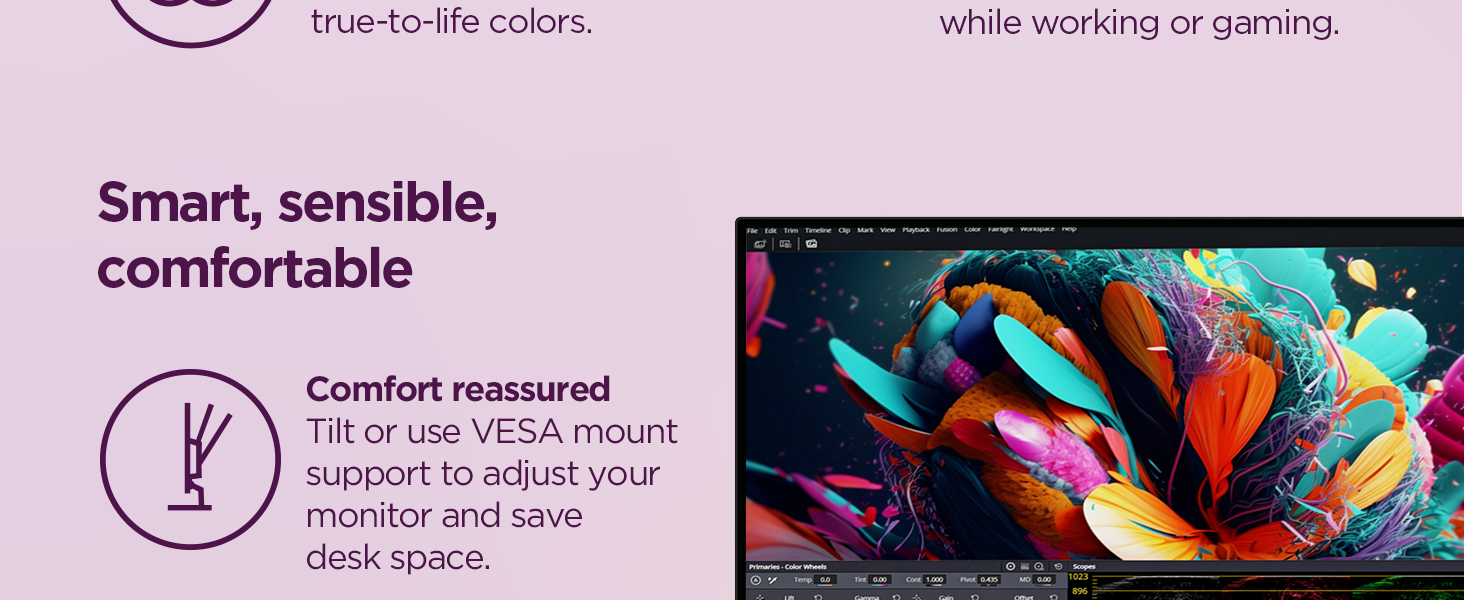Open the Fairlight menu
This screenshot has width=1464, height=600.
pyautogui.click(x=1000, y=230)
